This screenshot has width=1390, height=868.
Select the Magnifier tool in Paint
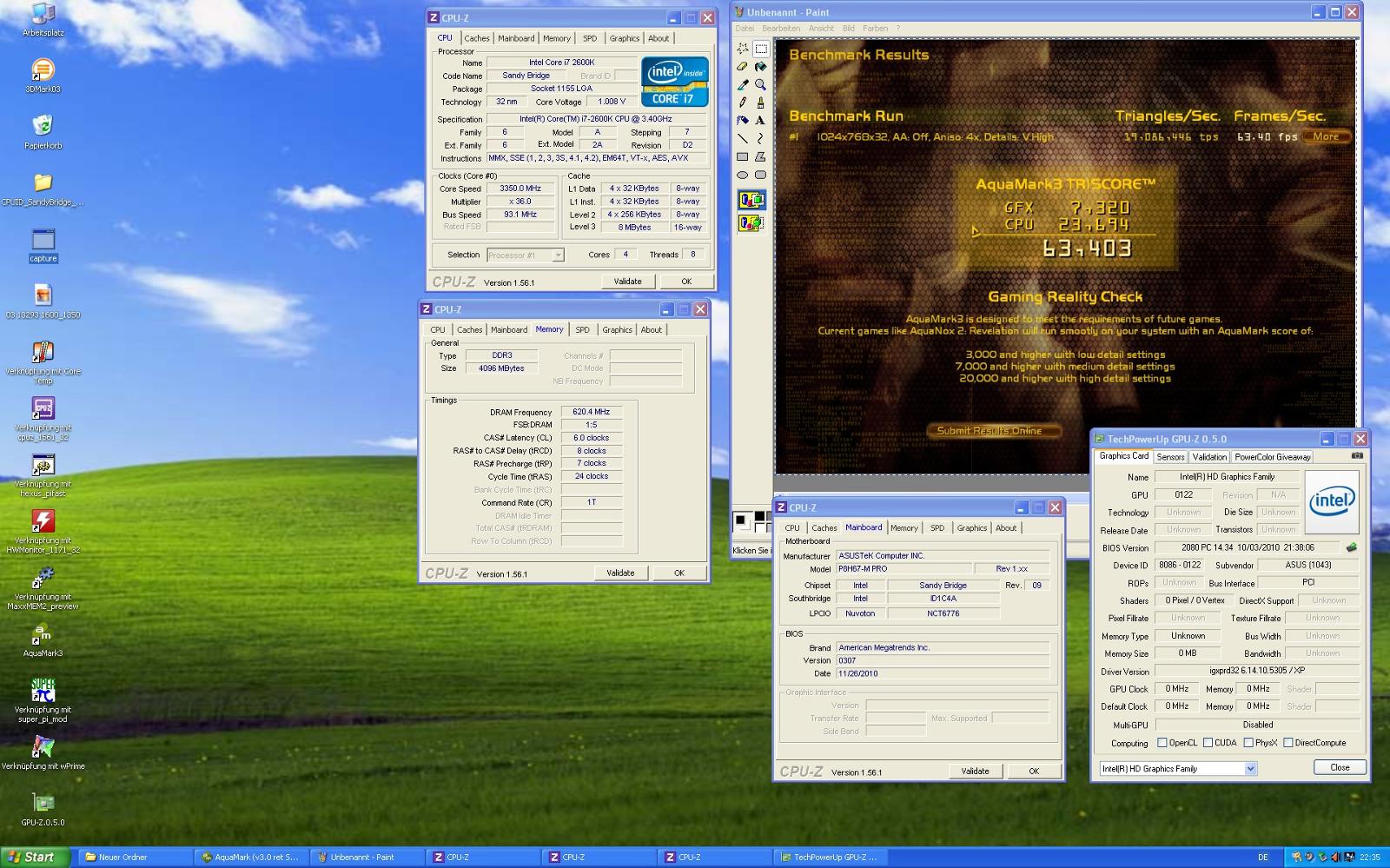[x=760, y=84]
